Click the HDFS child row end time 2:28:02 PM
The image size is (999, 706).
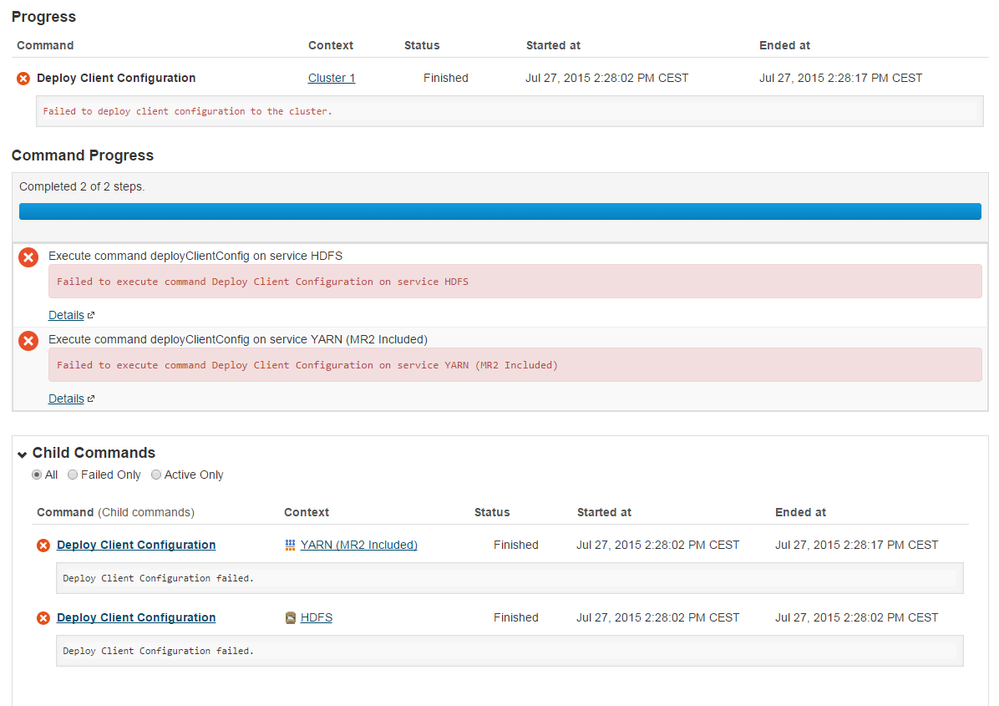pos(857,617)
